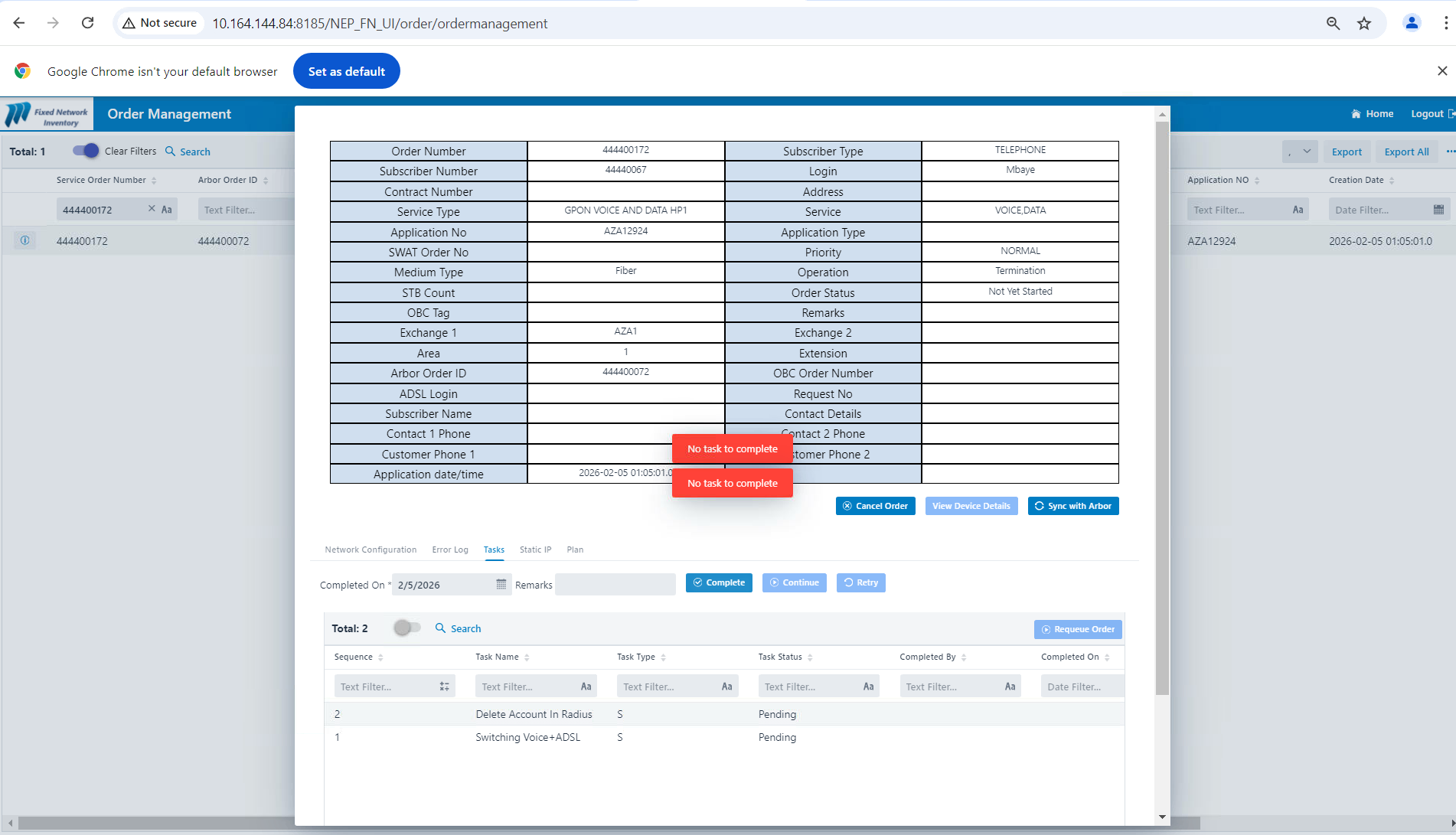Clear the Service Order Number filter text
Screen dimensions: 1456x835
[x=152, y=209]
